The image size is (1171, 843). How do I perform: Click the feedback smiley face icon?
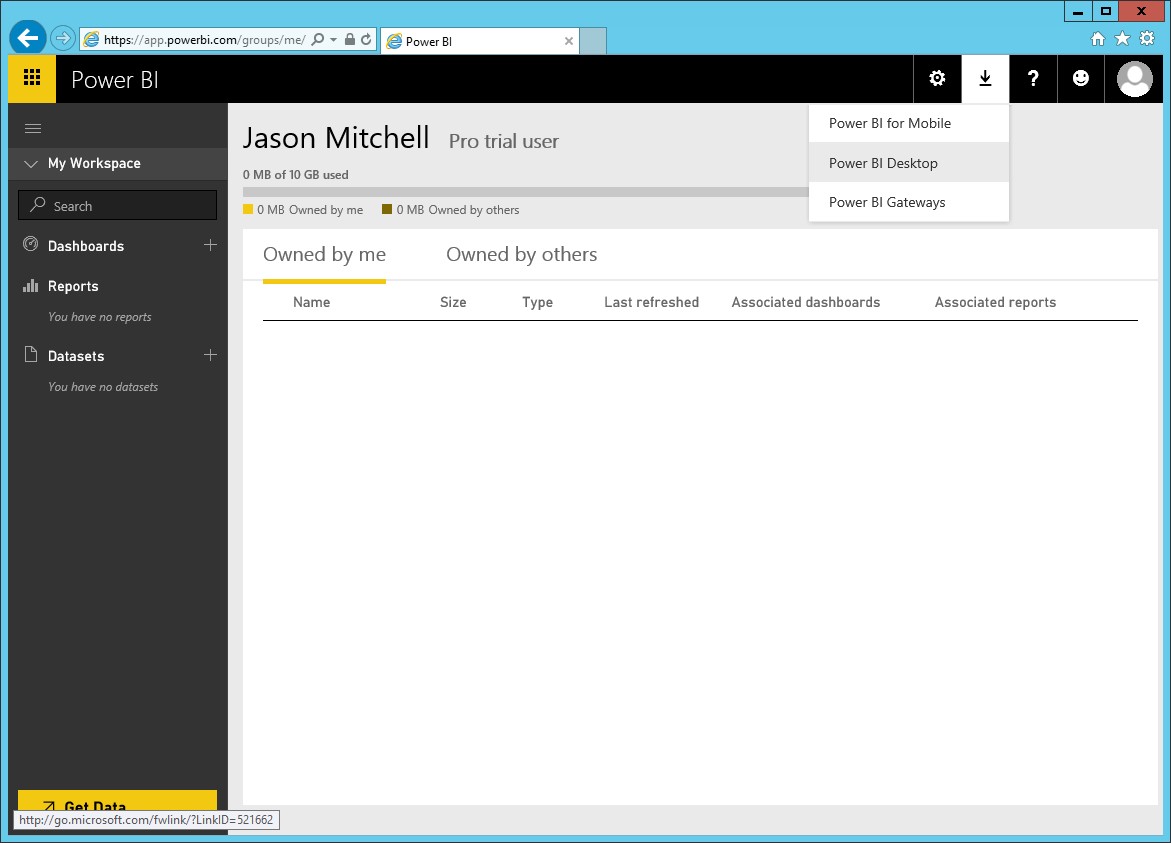[1081, 78]
